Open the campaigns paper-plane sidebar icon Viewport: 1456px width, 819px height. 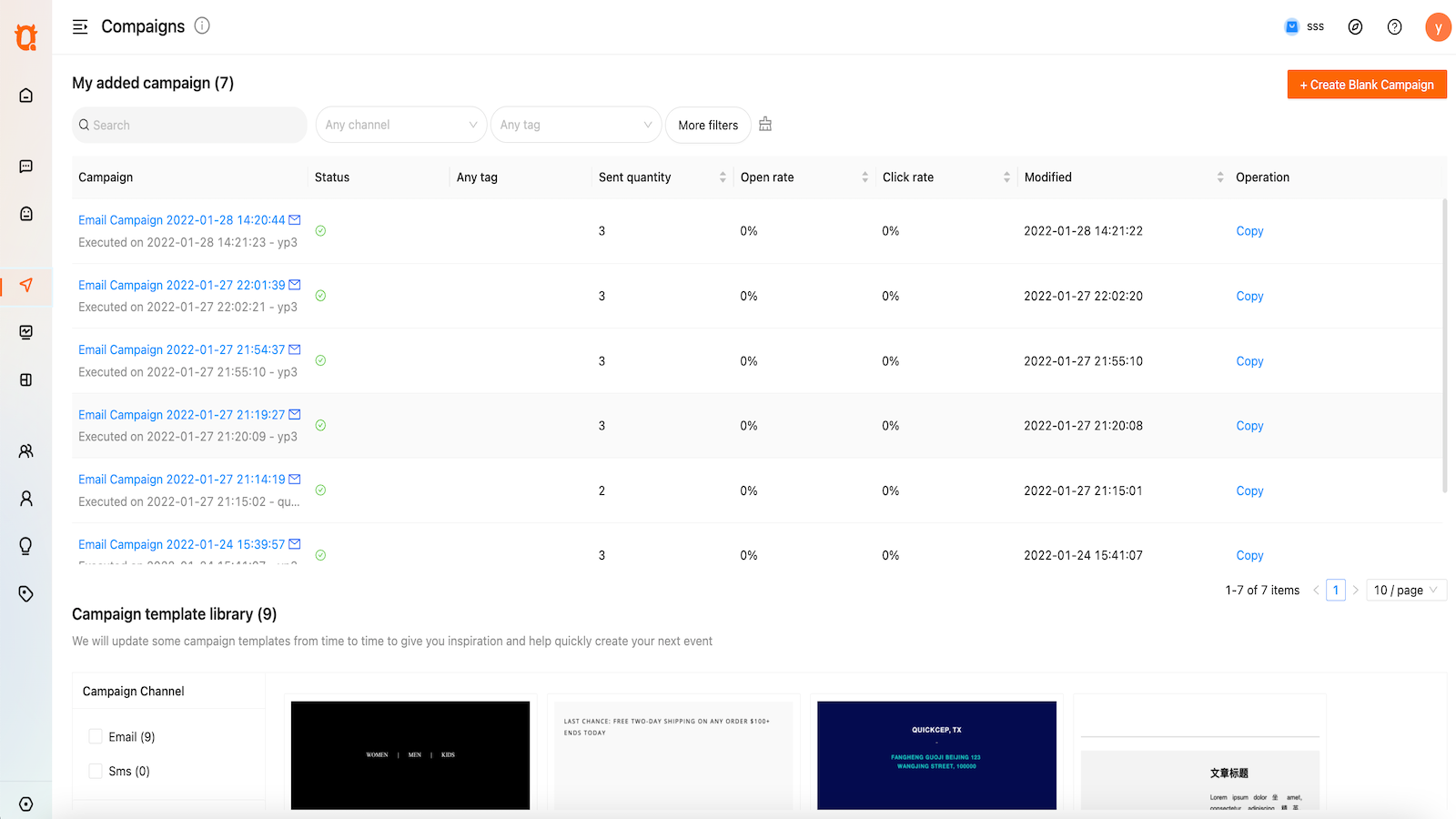(x=26, y=286)
